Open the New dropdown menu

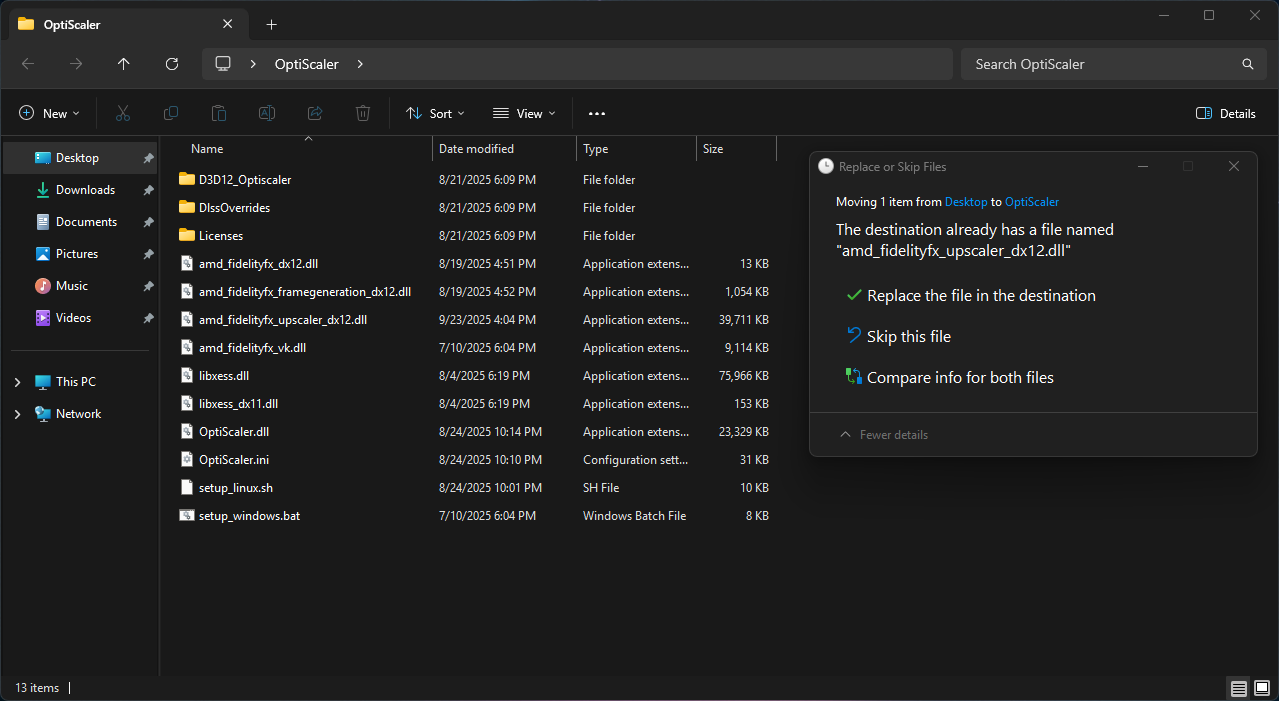coord(49,114)
